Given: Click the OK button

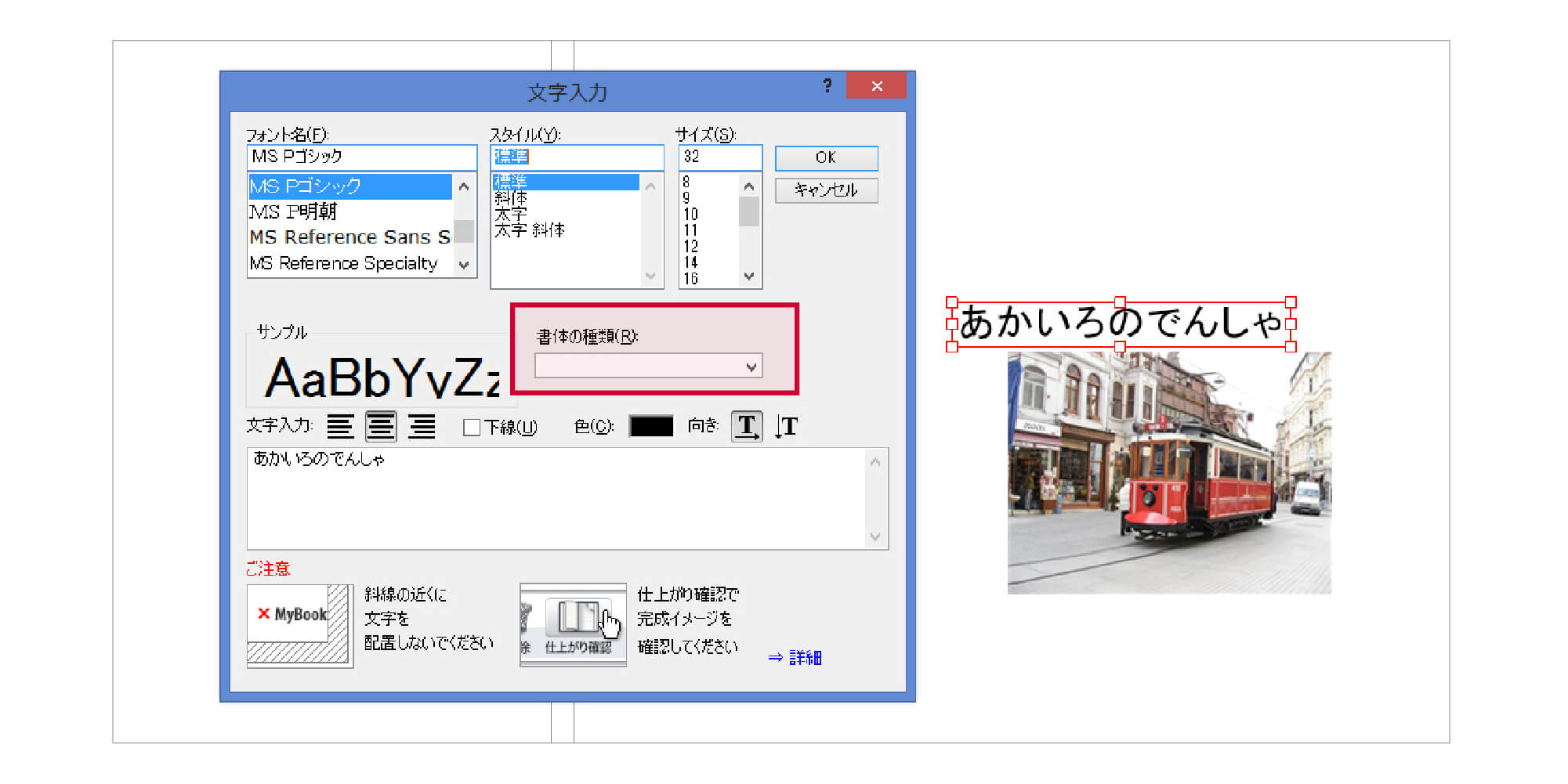Looking at the screenshot, I should [826, 157].
